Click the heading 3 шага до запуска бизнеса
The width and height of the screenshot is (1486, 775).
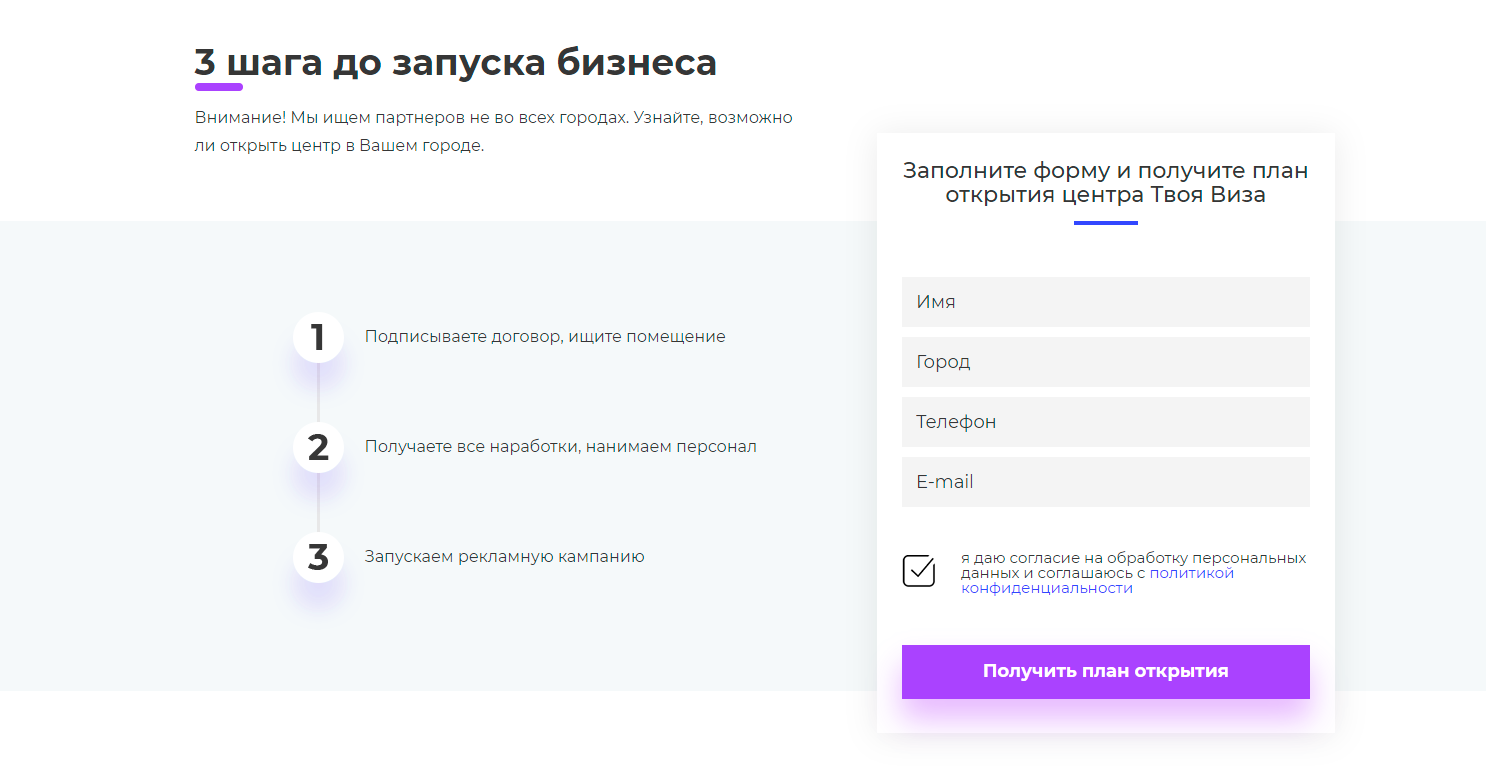pos(456,61)
